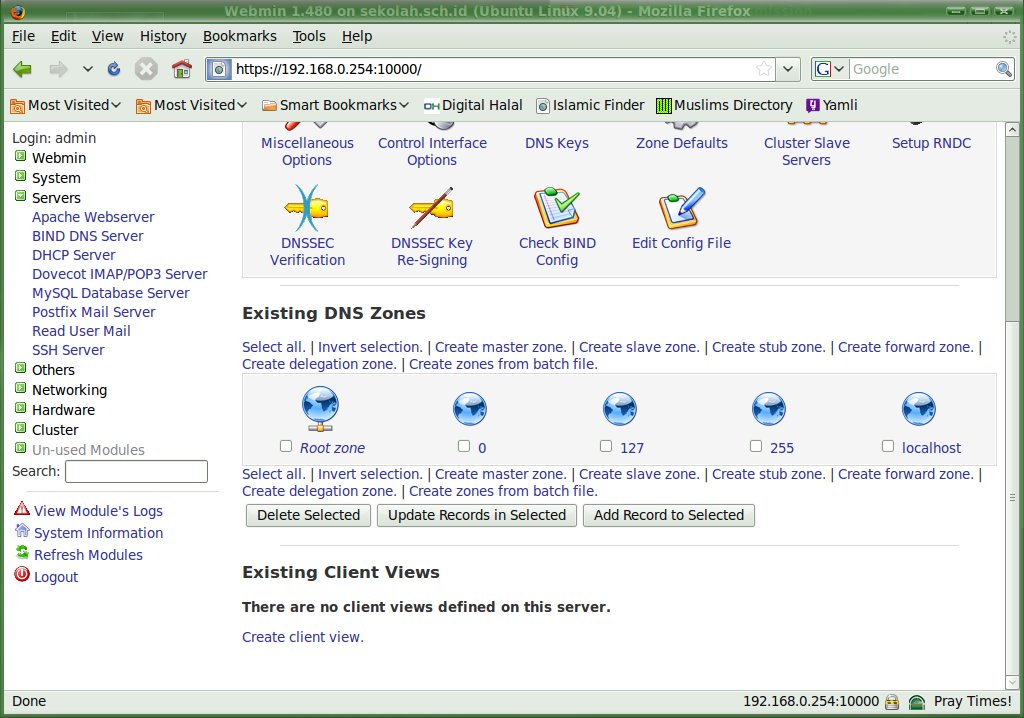Tick the checkbox for zone 127
This screenshot has height=718, width=1024.
click(x=606, y=446)
